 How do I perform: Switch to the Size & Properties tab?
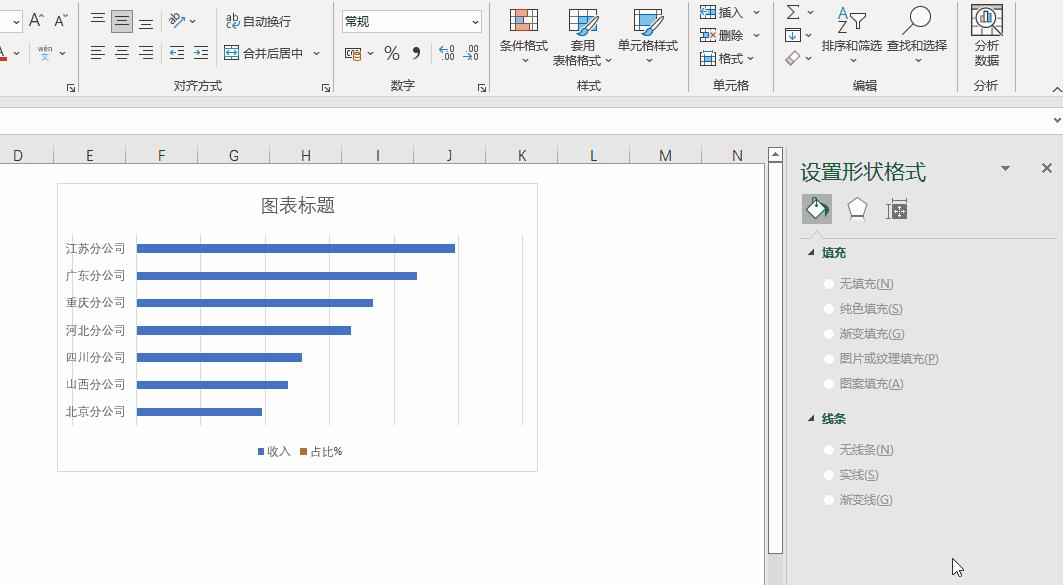point(897,208)
